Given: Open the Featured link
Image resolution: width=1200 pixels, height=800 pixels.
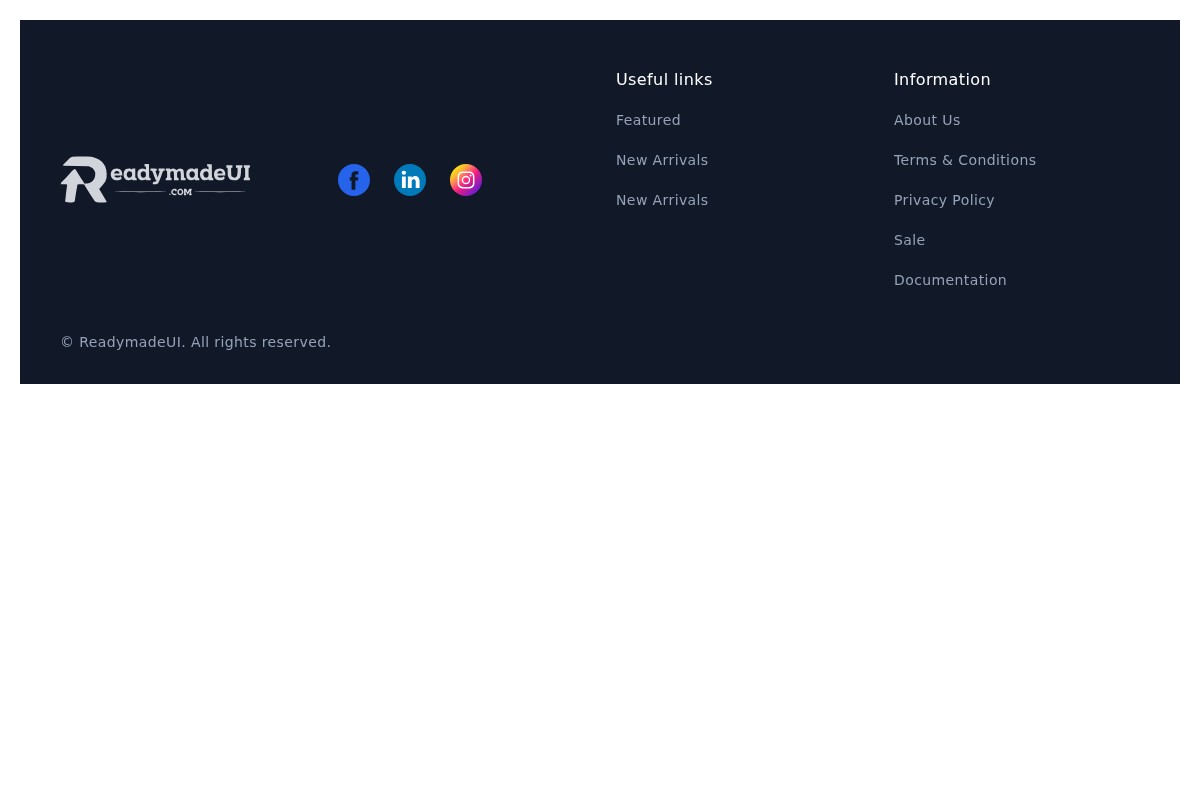Looking at the screenshot, I should pyautogui.click(x=648, y=120).
